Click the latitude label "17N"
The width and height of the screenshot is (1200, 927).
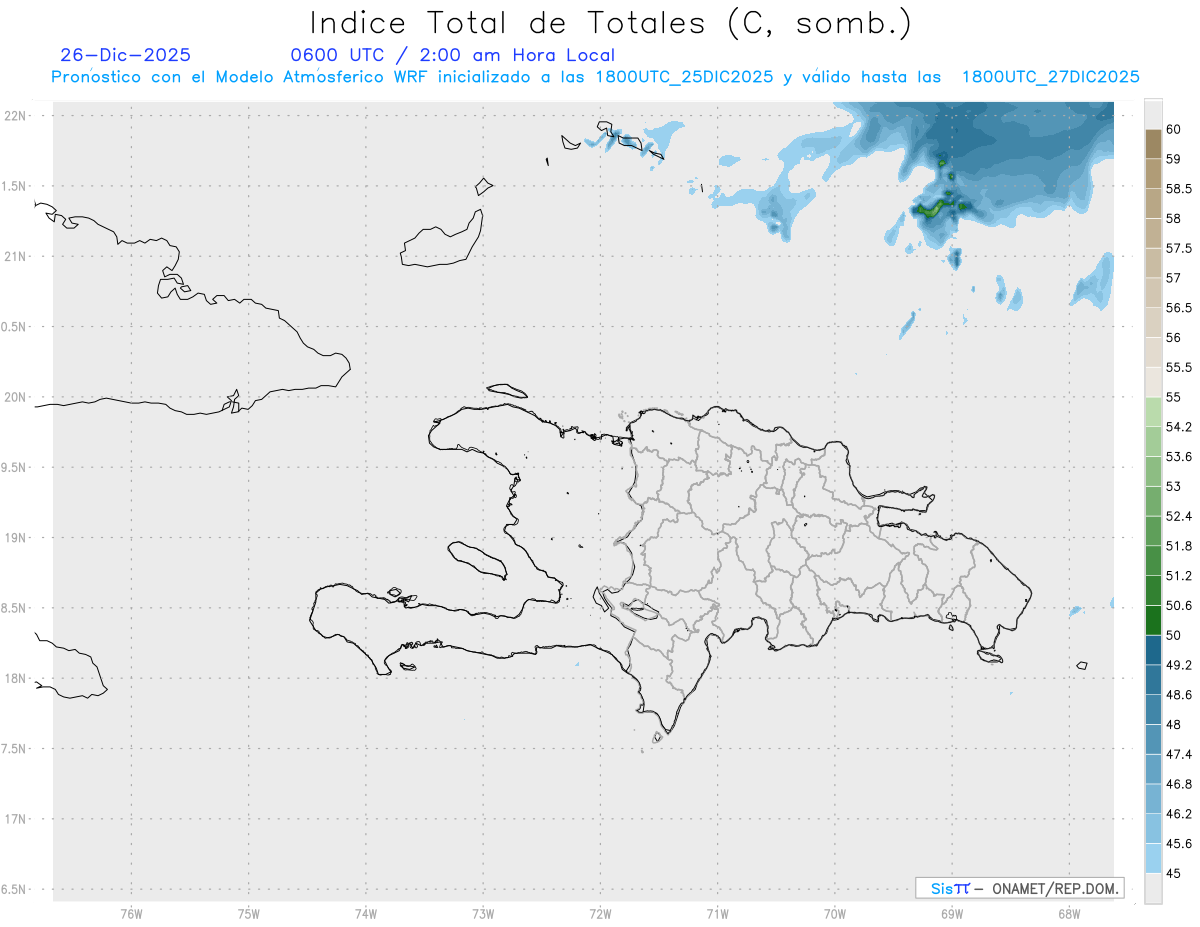click(17, 819)
